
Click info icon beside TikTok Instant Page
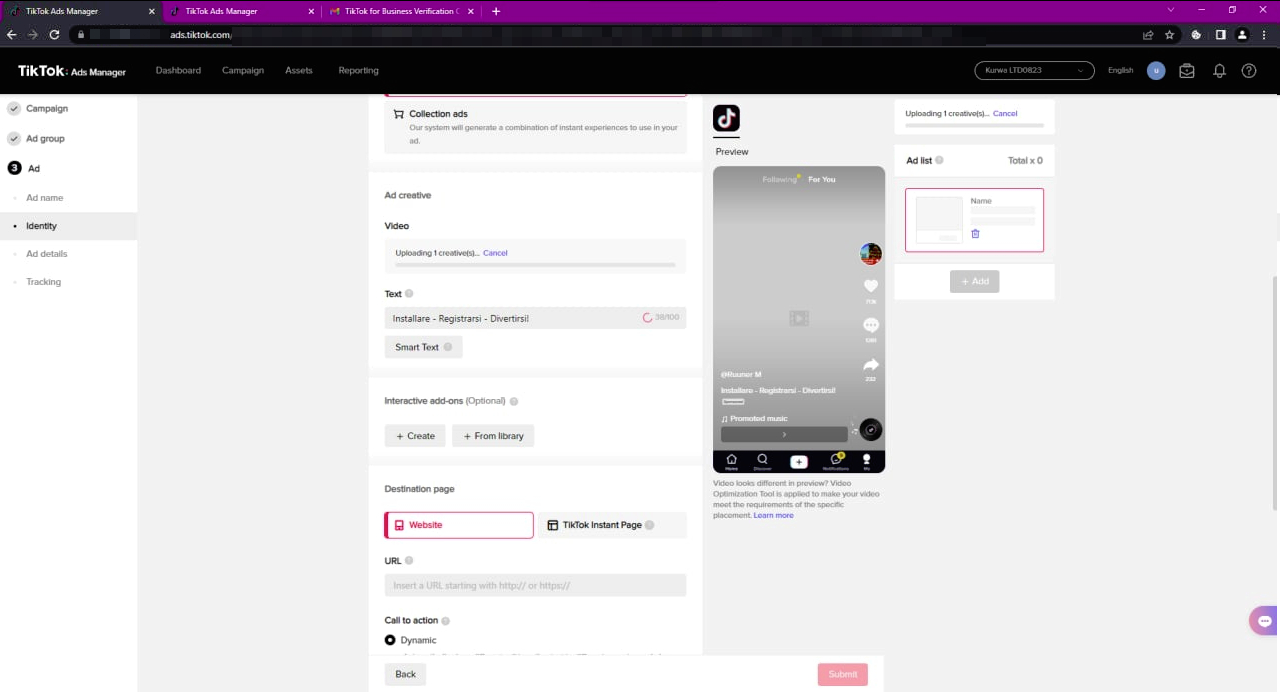(649, 525)
